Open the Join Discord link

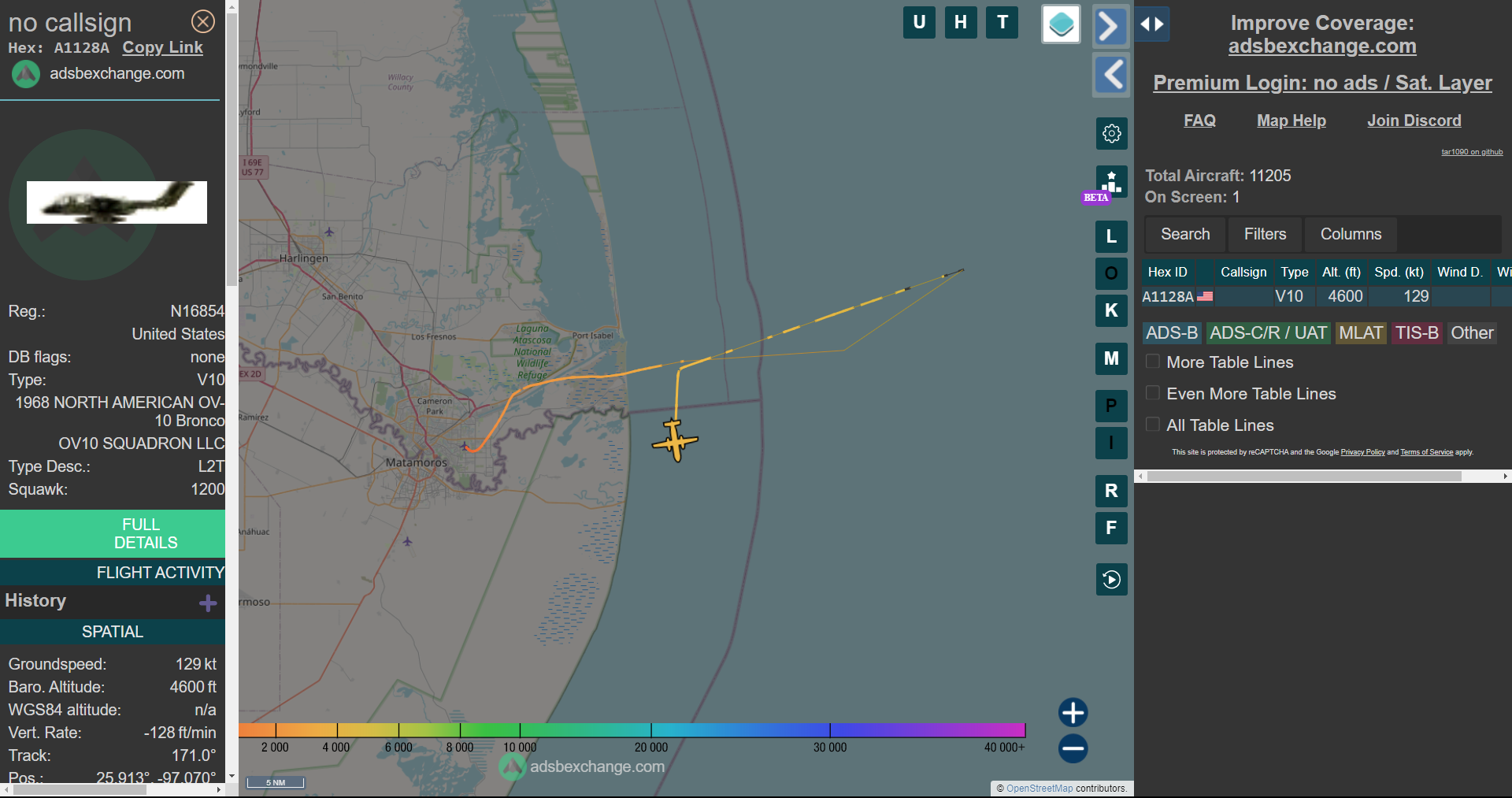click(x=1414, y=121)
